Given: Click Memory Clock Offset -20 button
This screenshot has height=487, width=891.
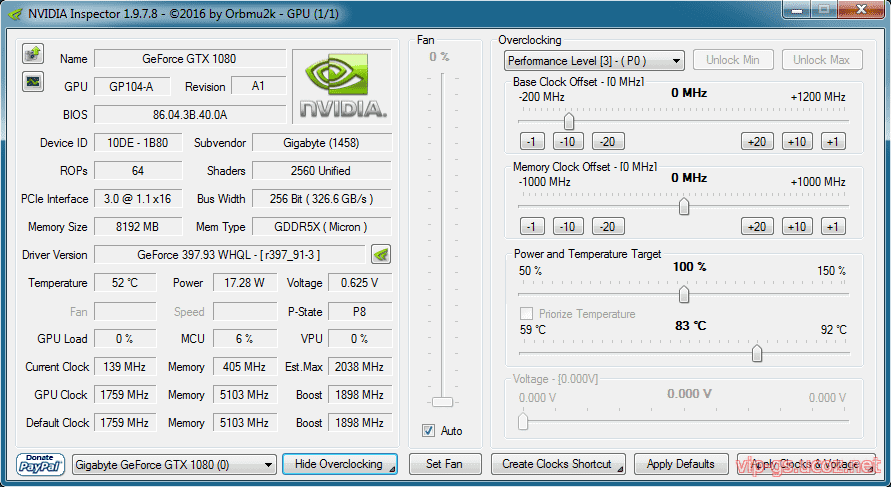Looking at the screenshot, I should pos(608,227).
